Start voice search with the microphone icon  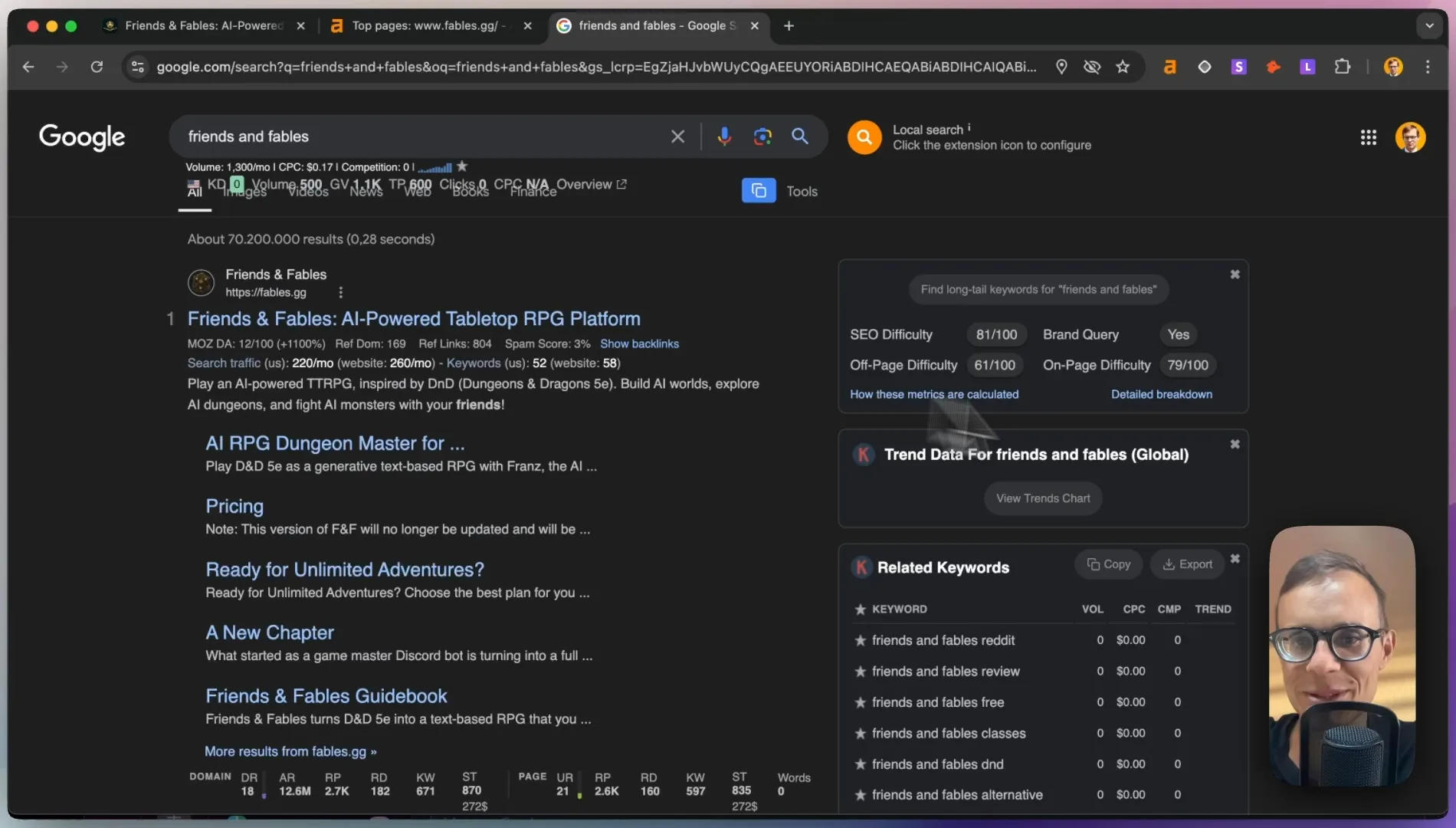click(x=723, y=136)
